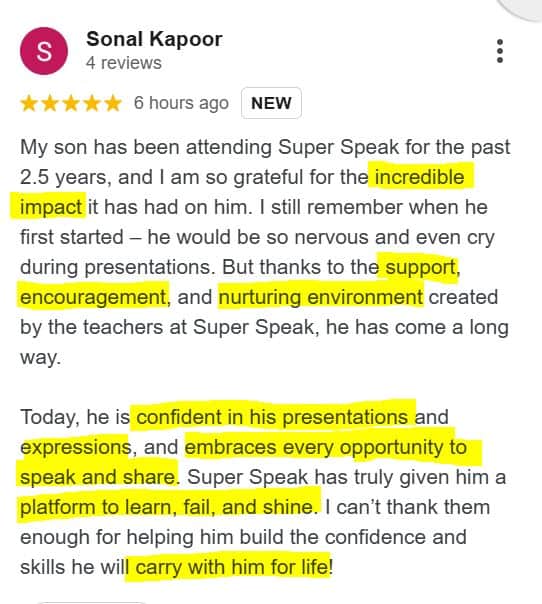Click the NEW badge next to timestamp
542x604 pixels.
pyautogui.click(x=271, y=103)
